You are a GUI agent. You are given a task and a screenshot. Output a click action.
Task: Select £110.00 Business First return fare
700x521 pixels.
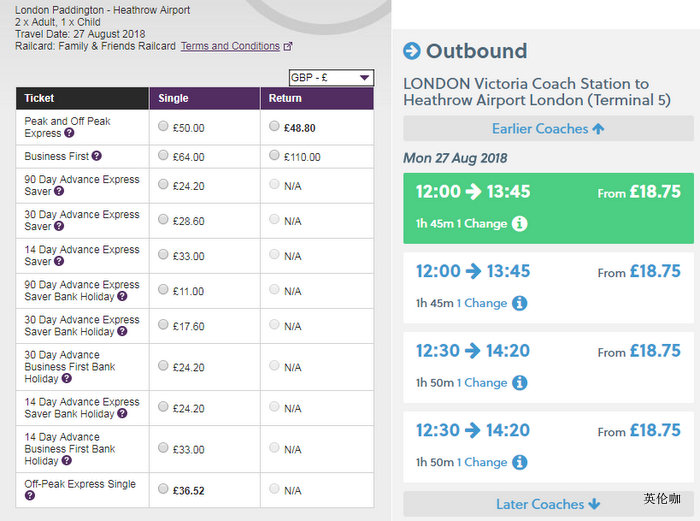[x=275, y=156]
